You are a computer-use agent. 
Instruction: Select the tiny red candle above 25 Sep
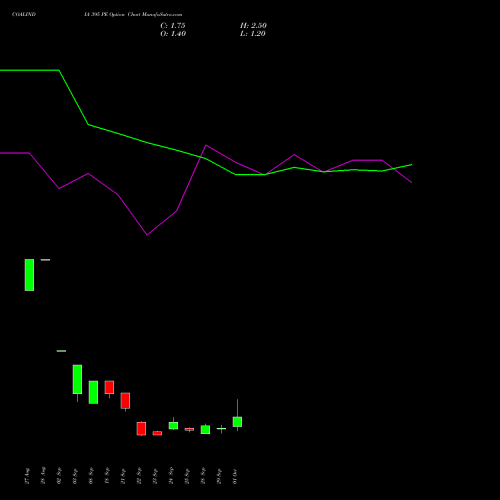click(189, 429)
